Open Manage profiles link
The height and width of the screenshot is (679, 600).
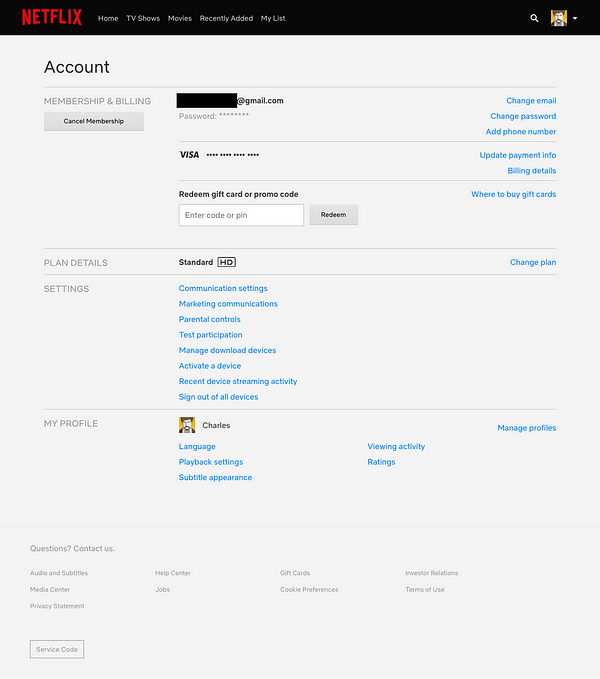click(527, 428)
